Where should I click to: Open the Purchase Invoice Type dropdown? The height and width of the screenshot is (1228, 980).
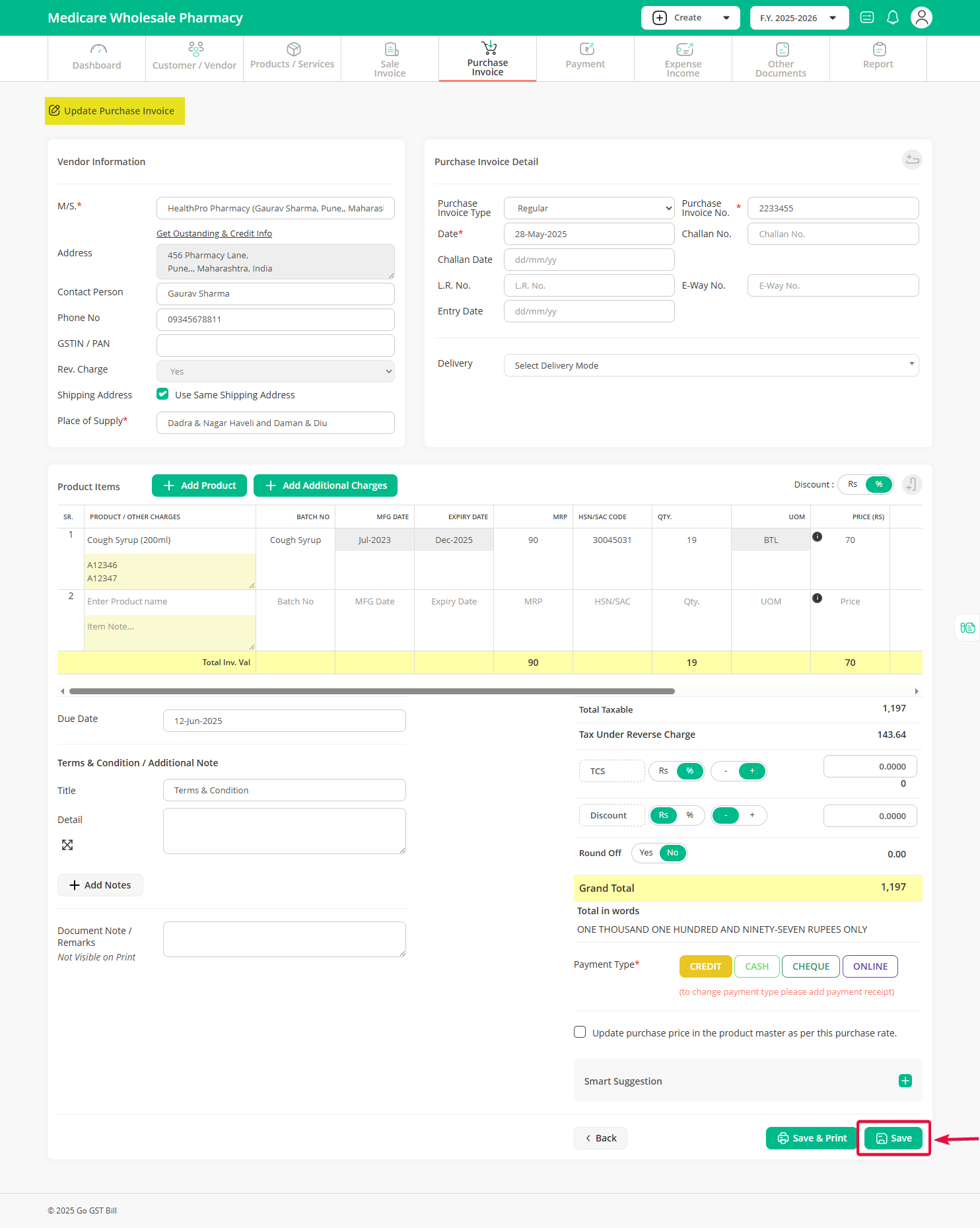(x=589, y=208)
